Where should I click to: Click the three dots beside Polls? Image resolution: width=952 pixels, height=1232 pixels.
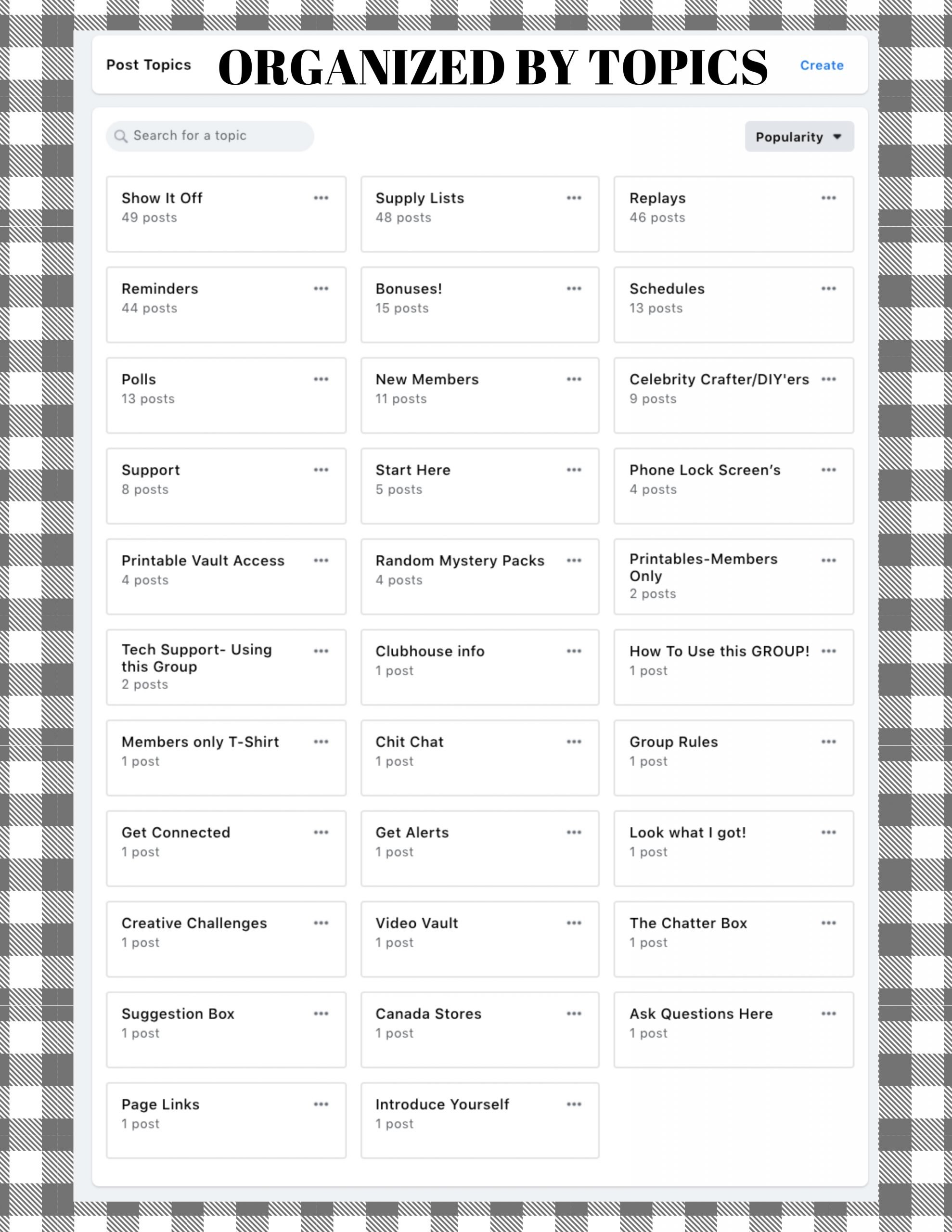coord(321,379)
